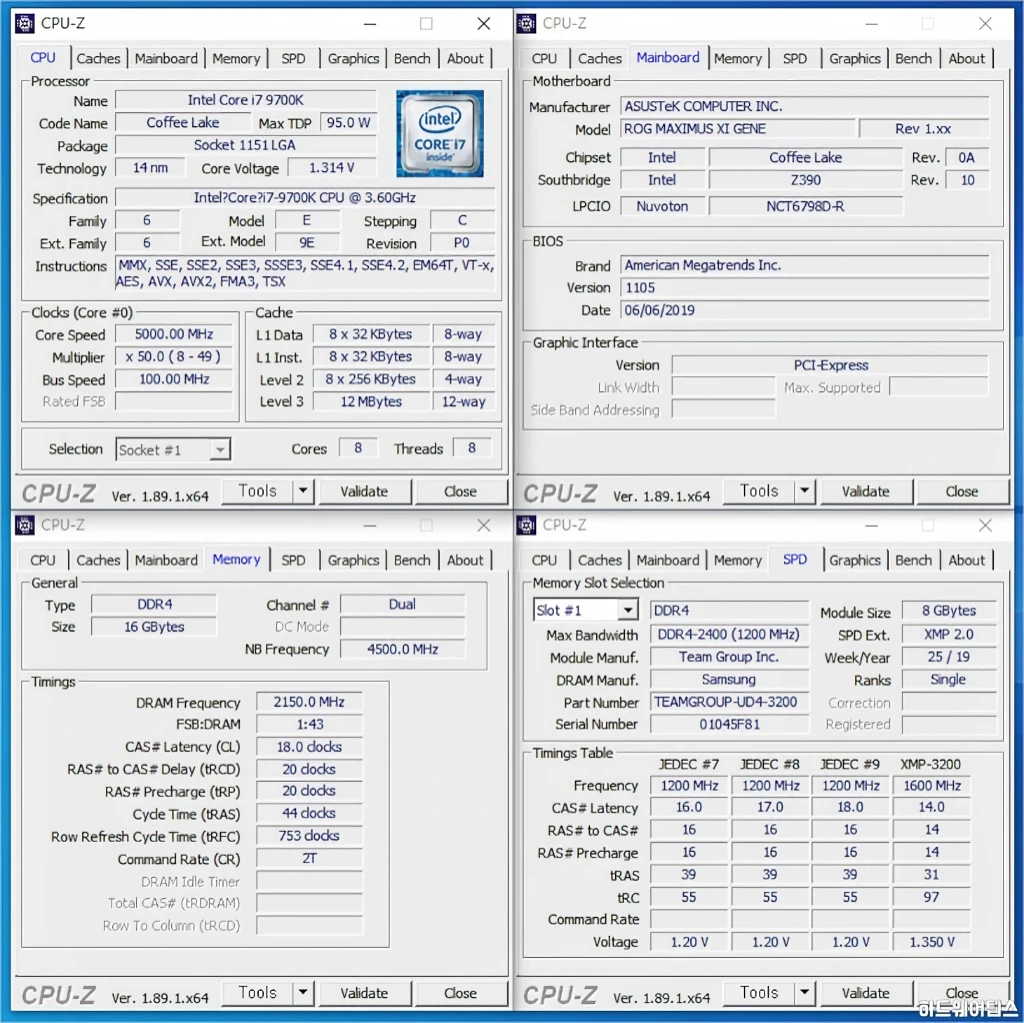Click Tools button in the CPU window
The image size is (1024, 1023).
click(257, 491)
